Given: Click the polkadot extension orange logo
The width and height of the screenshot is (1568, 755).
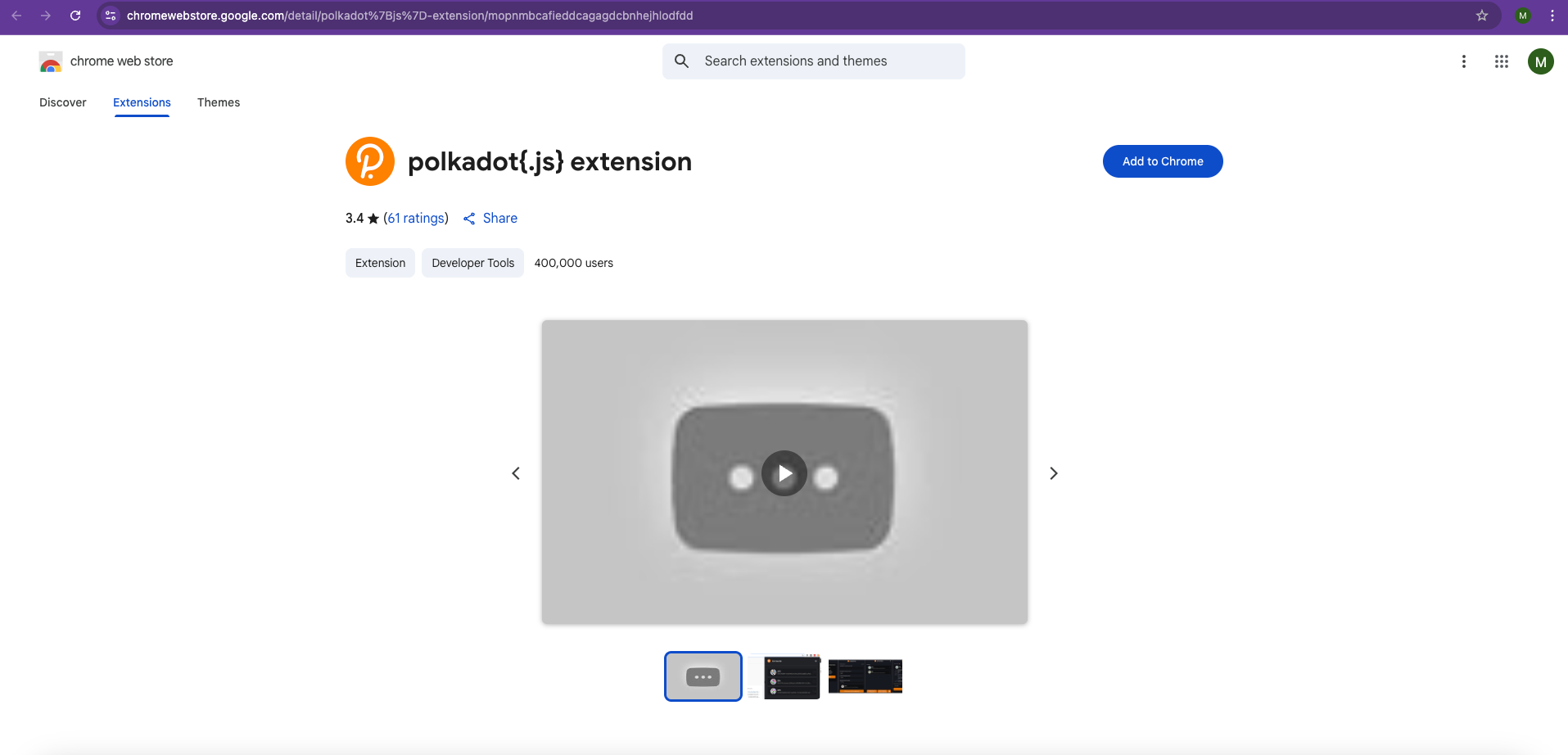Looking at the screenshot, I should (x=370, y=161).
